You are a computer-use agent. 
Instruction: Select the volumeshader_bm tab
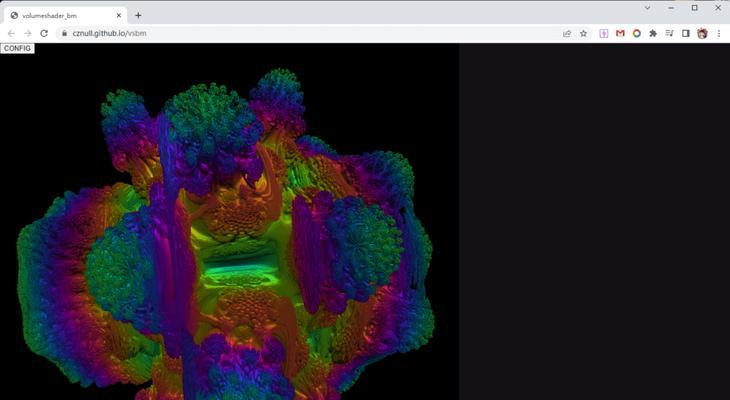tap(65, 15)
